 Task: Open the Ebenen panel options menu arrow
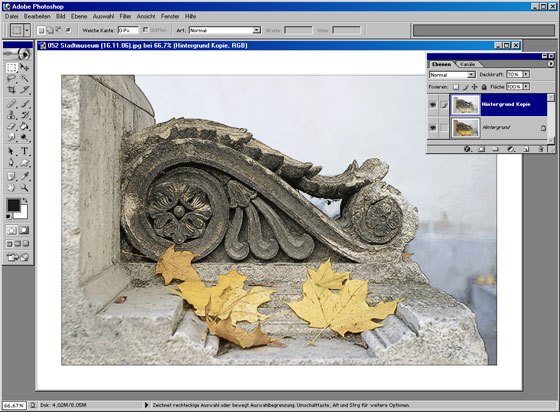click(551, 64)
